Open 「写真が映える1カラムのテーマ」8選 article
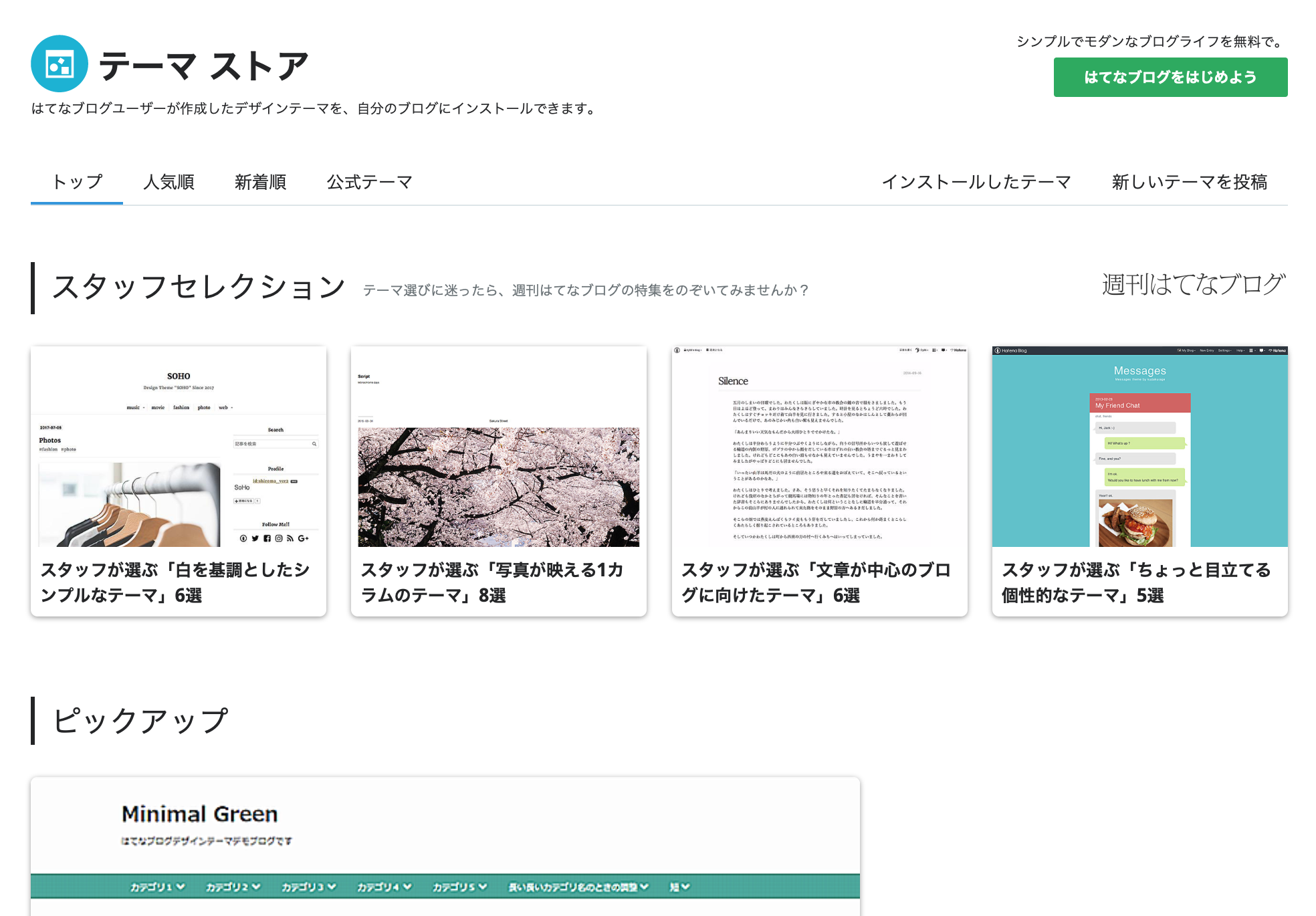 (x=492, y=582)
